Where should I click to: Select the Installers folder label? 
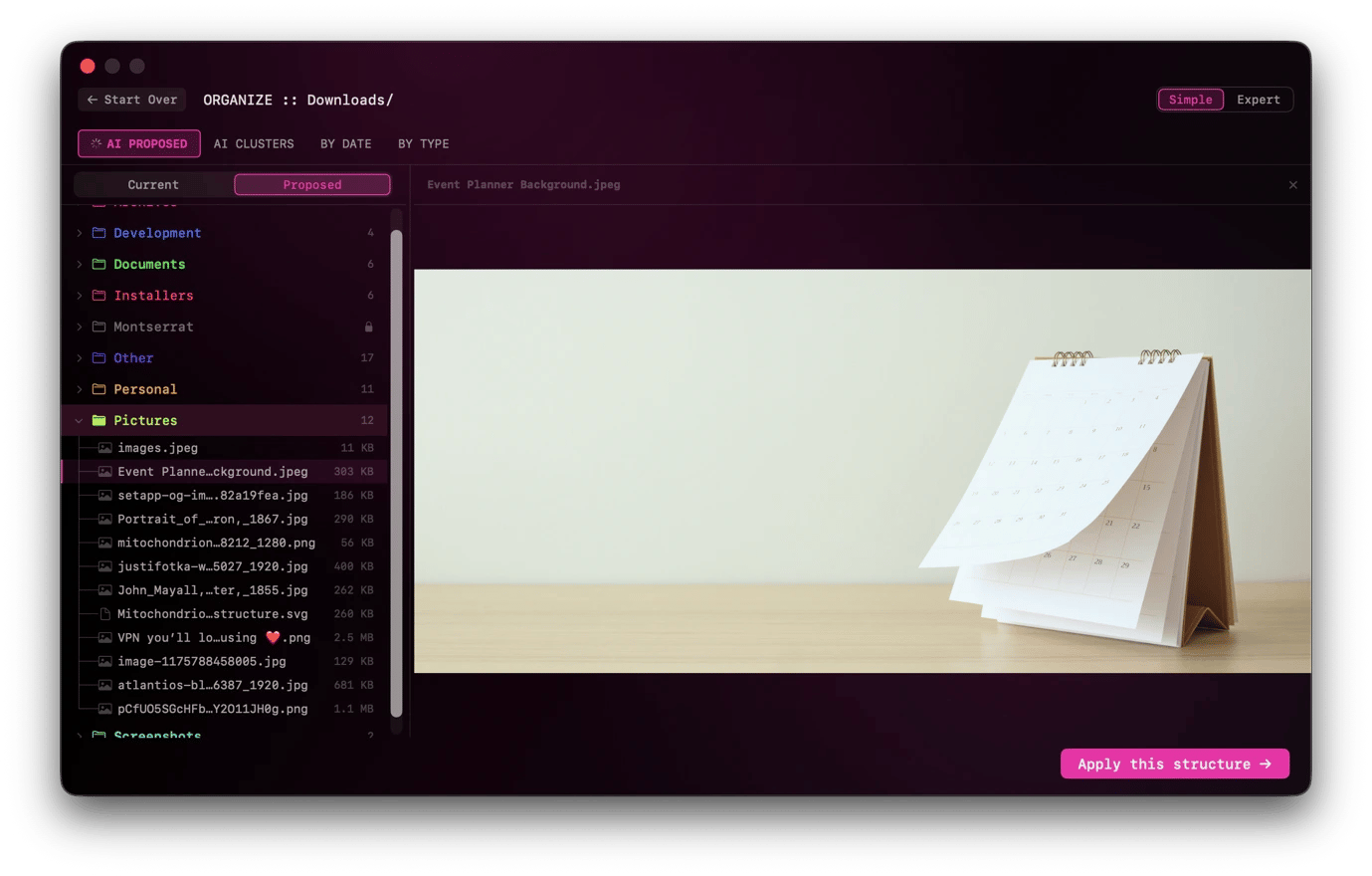click(153, 296)
